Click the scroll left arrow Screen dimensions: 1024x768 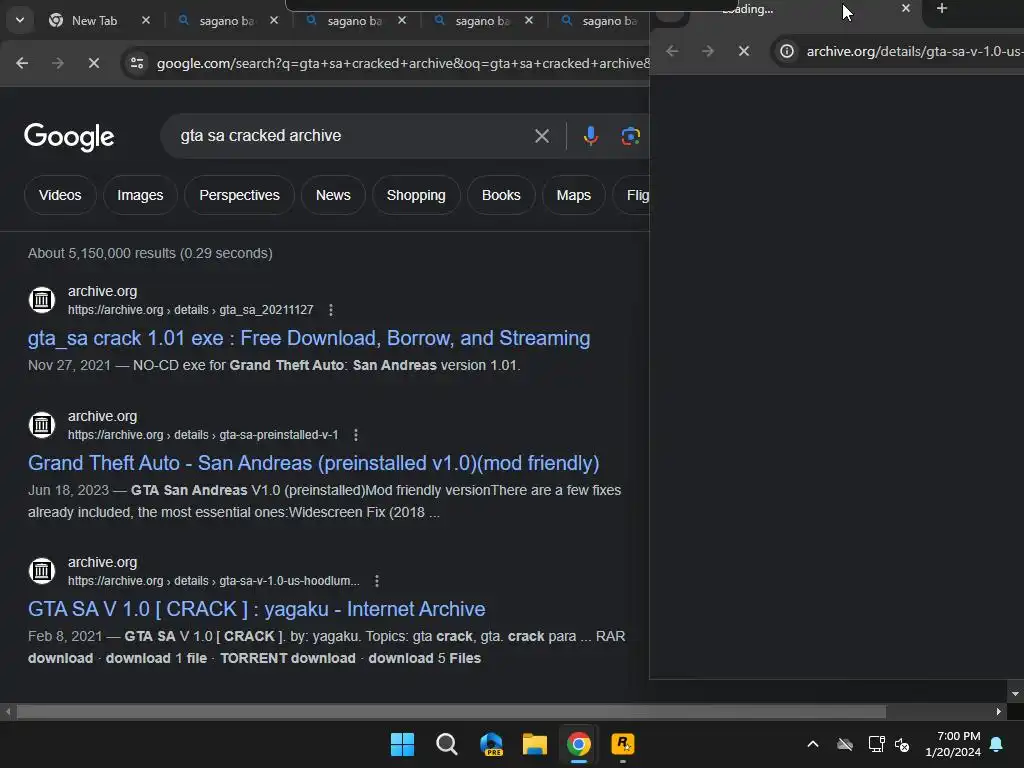8,712
